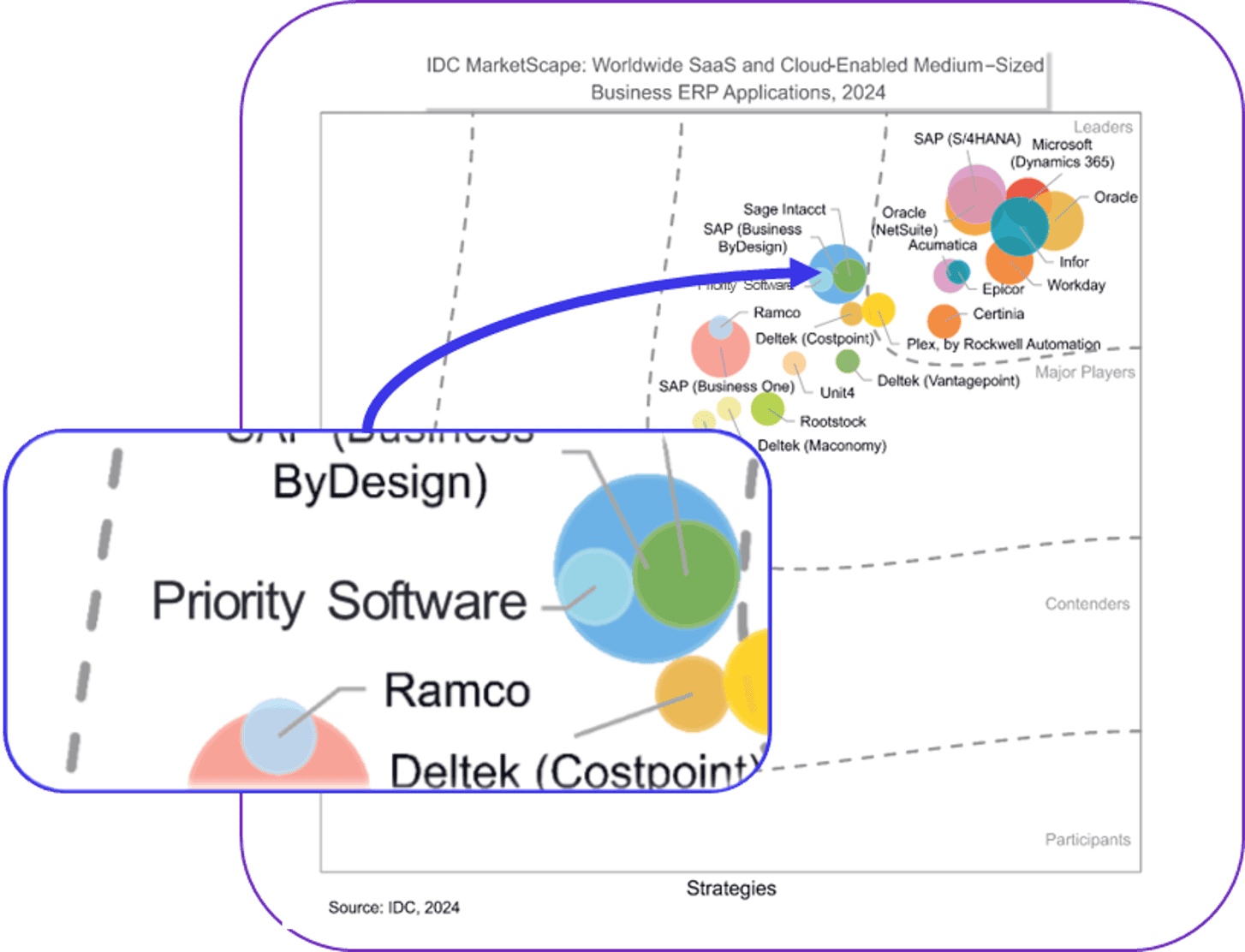Click the 'Rootstock' label

833,422
